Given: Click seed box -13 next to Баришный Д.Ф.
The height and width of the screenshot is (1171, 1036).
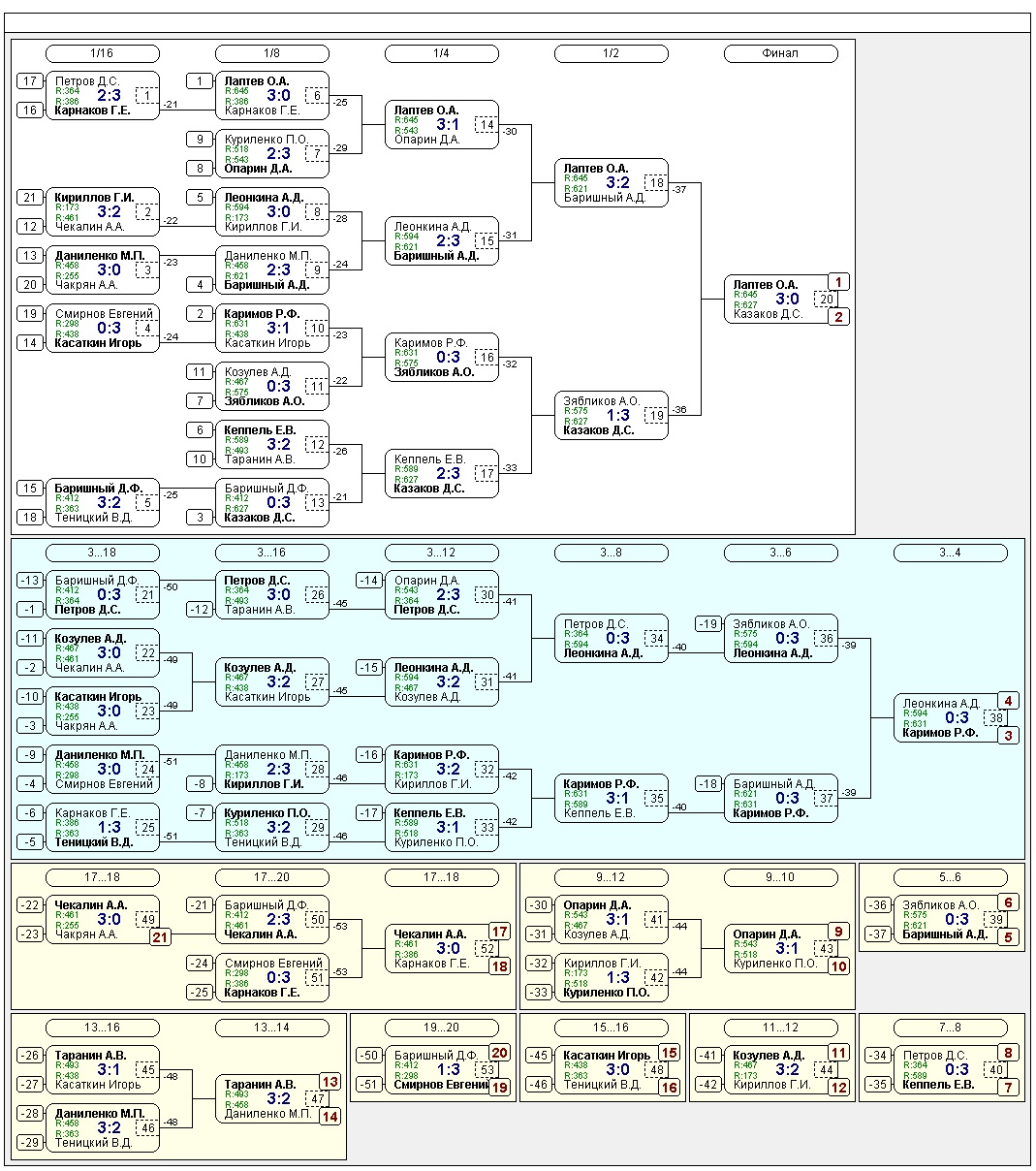Looking at the screenshot, I should [30, 581].
